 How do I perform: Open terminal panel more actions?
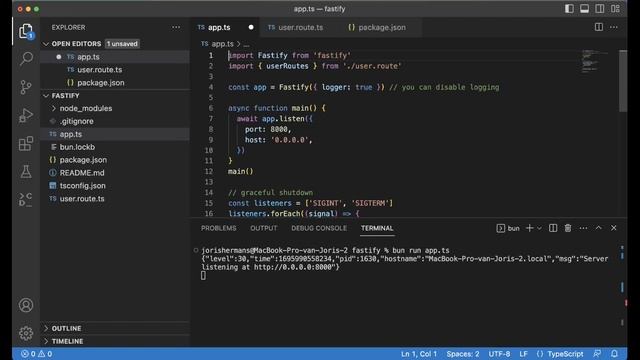(x=583, y=228)
